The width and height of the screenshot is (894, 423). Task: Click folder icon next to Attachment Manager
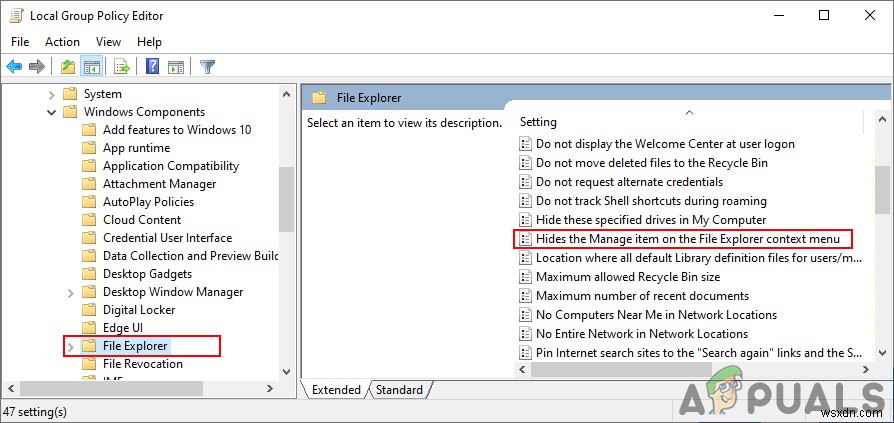(88, 184)
